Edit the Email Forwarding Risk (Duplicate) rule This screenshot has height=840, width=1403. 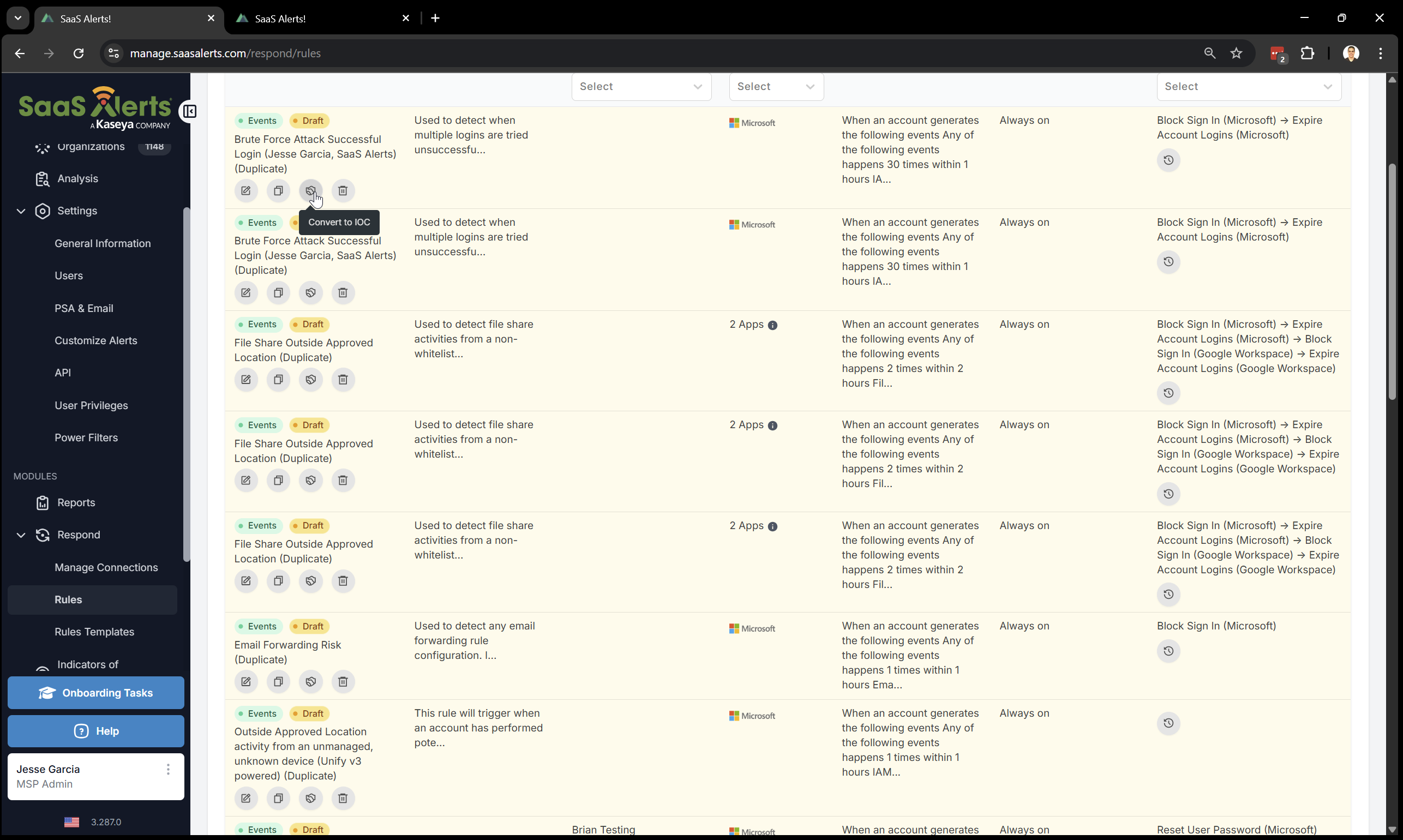click(x=245, y=681)
